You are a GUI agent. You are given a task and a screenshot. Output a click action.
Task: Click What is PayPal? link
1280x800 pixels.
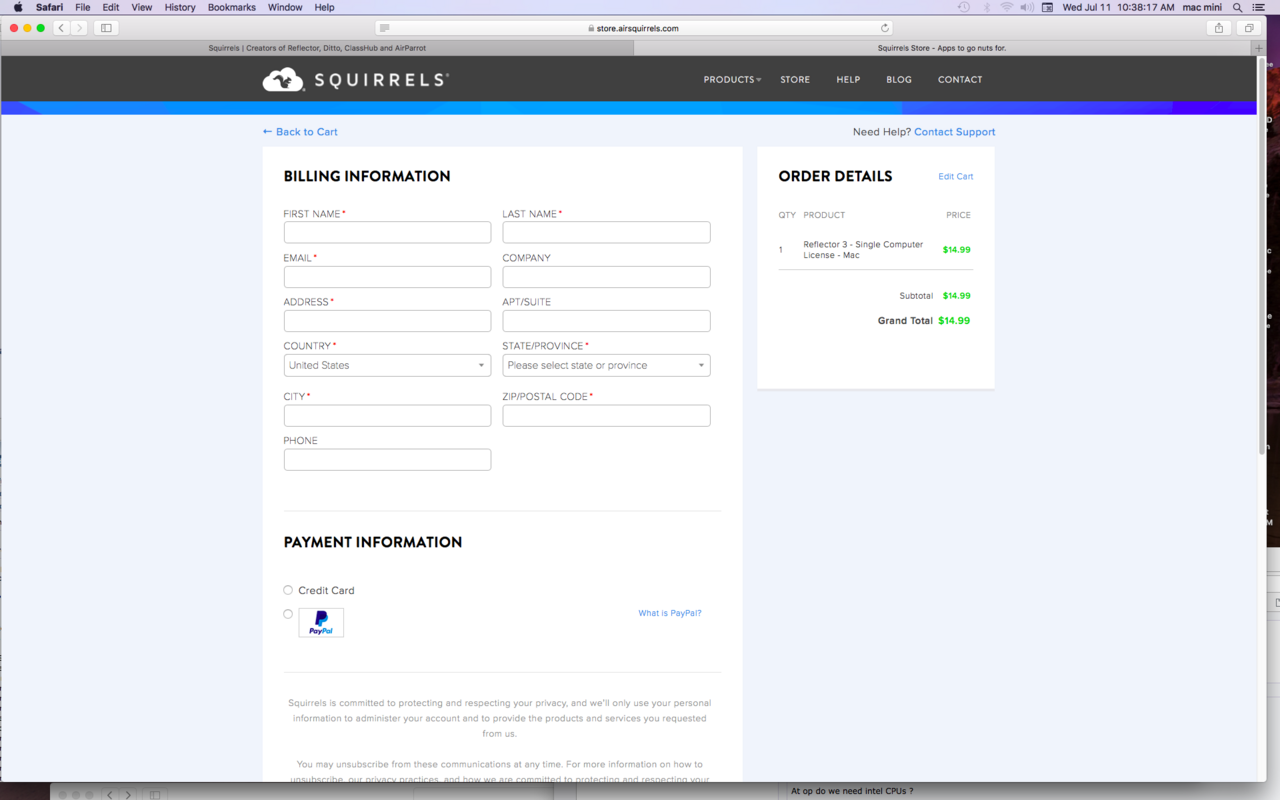click(670, 613)
